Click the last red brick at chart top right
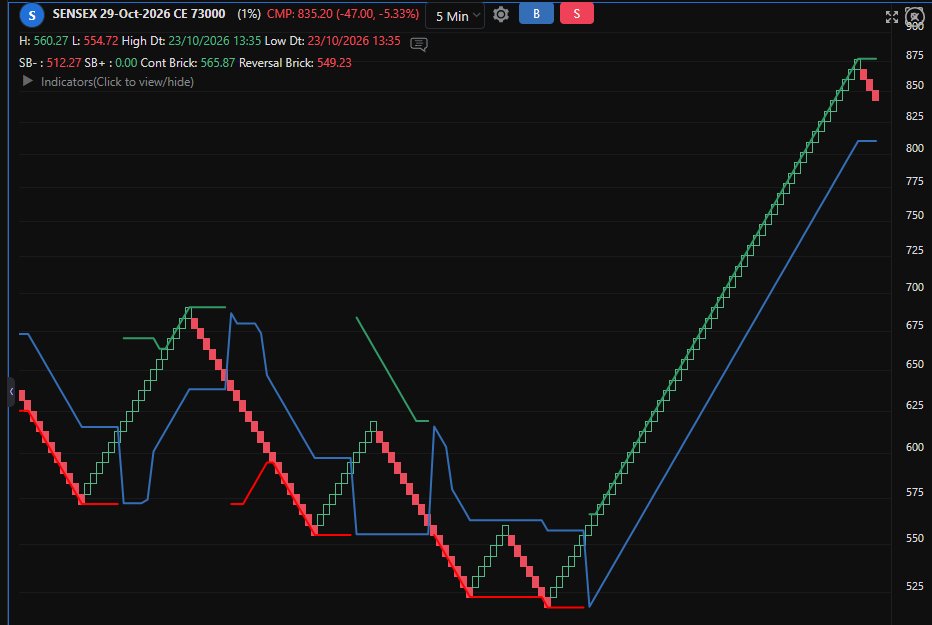This screenshot has width=932, height=625. (x=876, y=96)
